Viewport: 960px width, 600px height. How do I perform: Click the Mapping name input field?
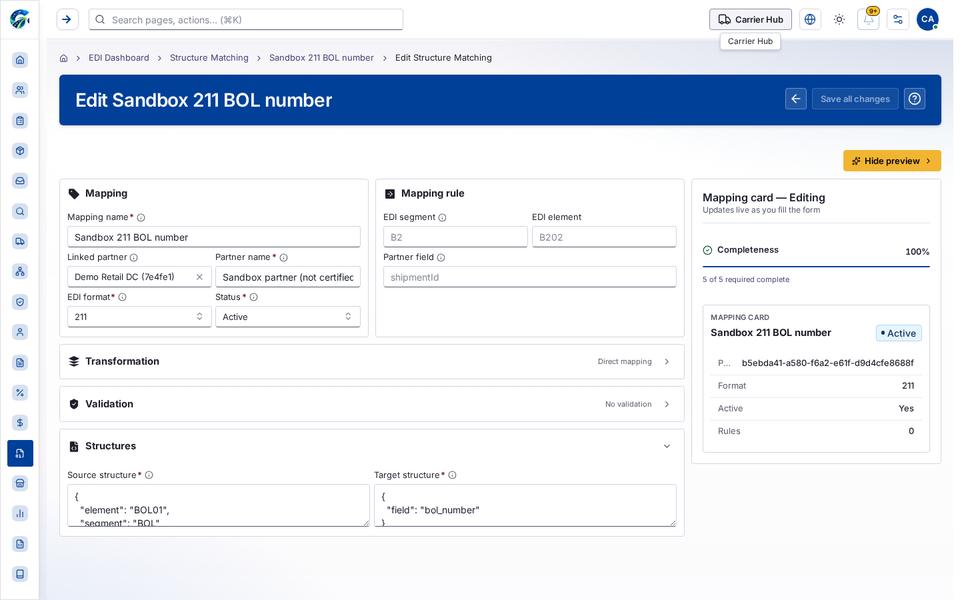[x=214, y=238]
